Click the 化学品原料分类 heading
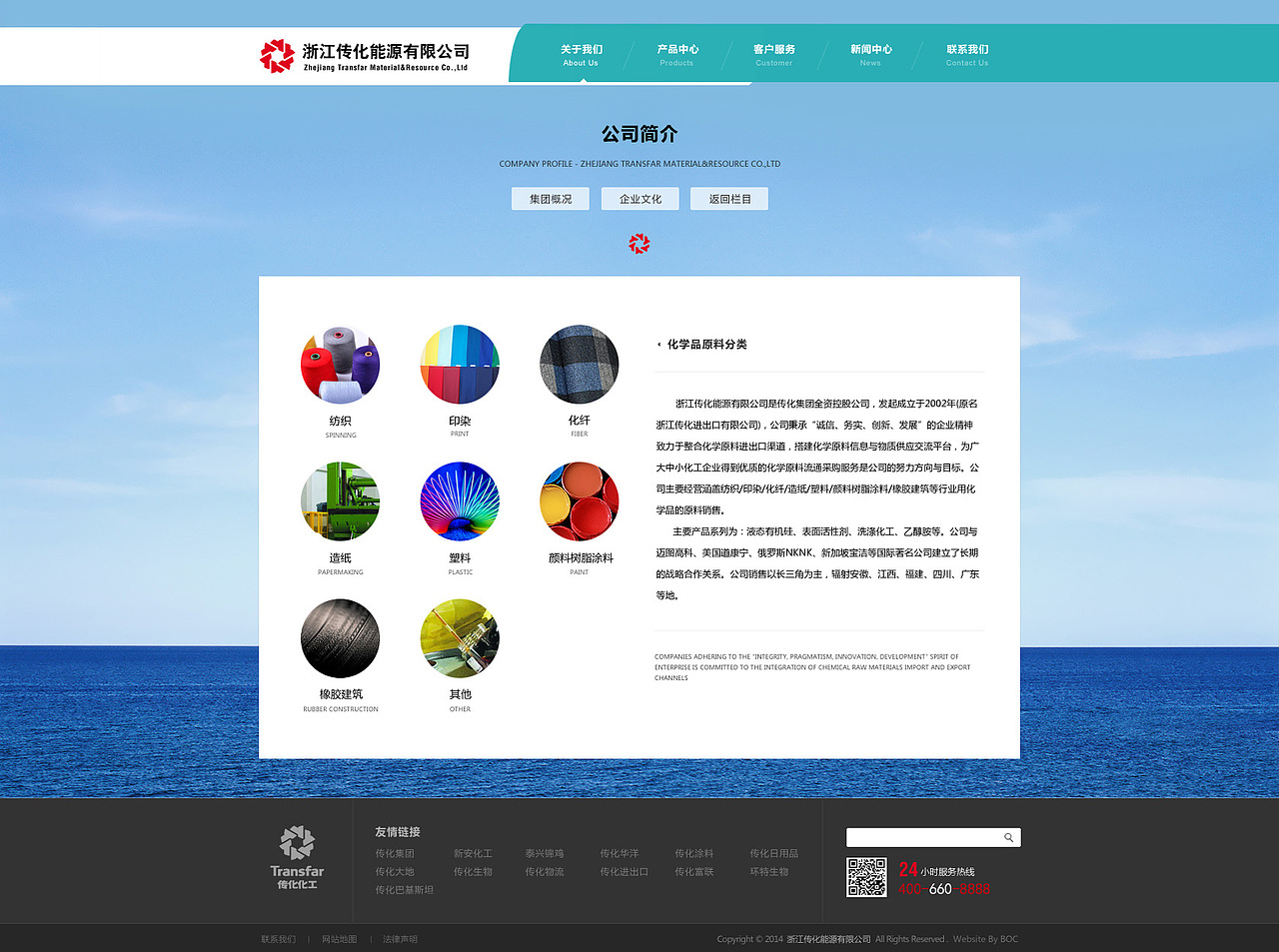The width and height of the screenshot is (1279, 952). tap(707, 345)
